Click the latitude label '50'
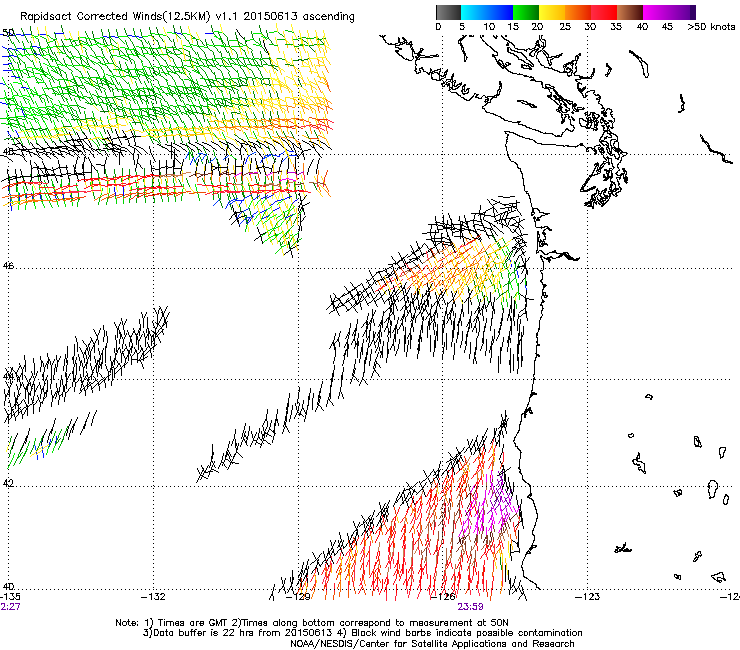740x650 pixels. click(x=8, y=33)
